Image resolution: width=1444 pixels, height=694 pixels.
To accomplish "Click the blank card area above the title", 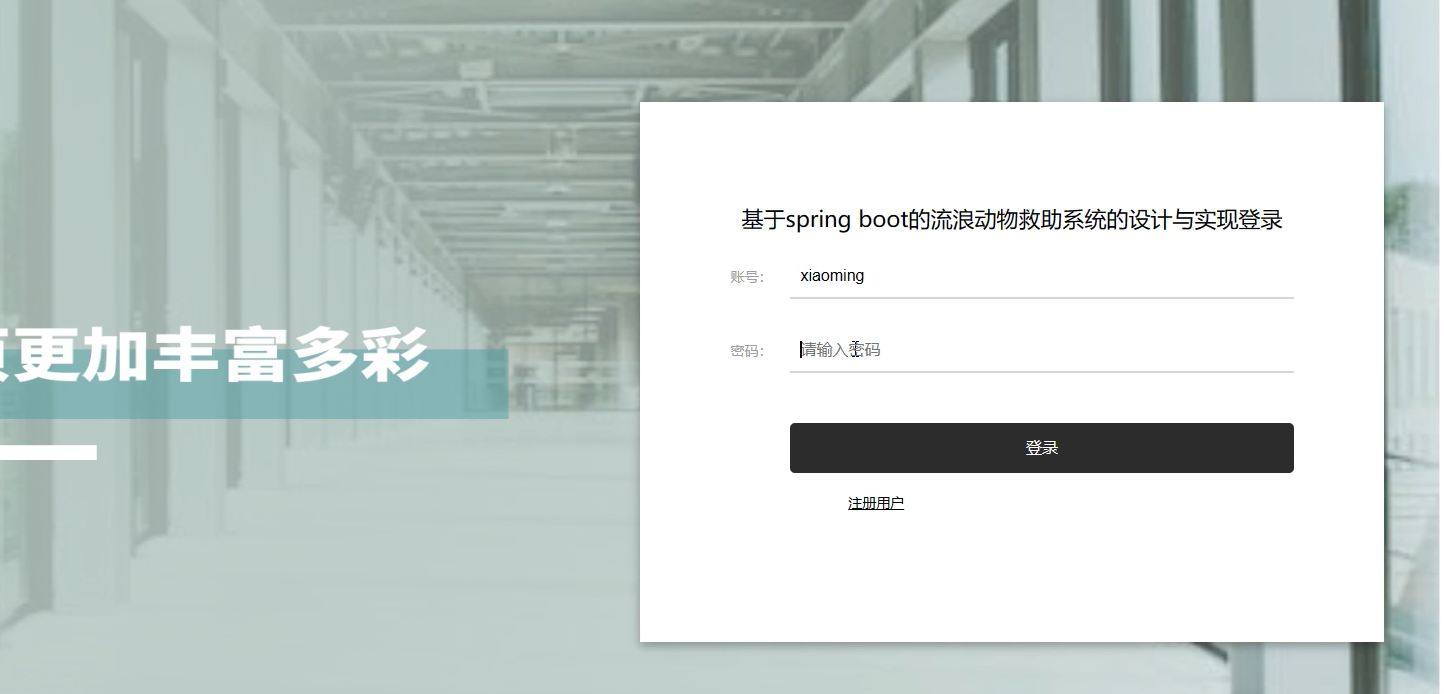I will (x=1011, y=150).
